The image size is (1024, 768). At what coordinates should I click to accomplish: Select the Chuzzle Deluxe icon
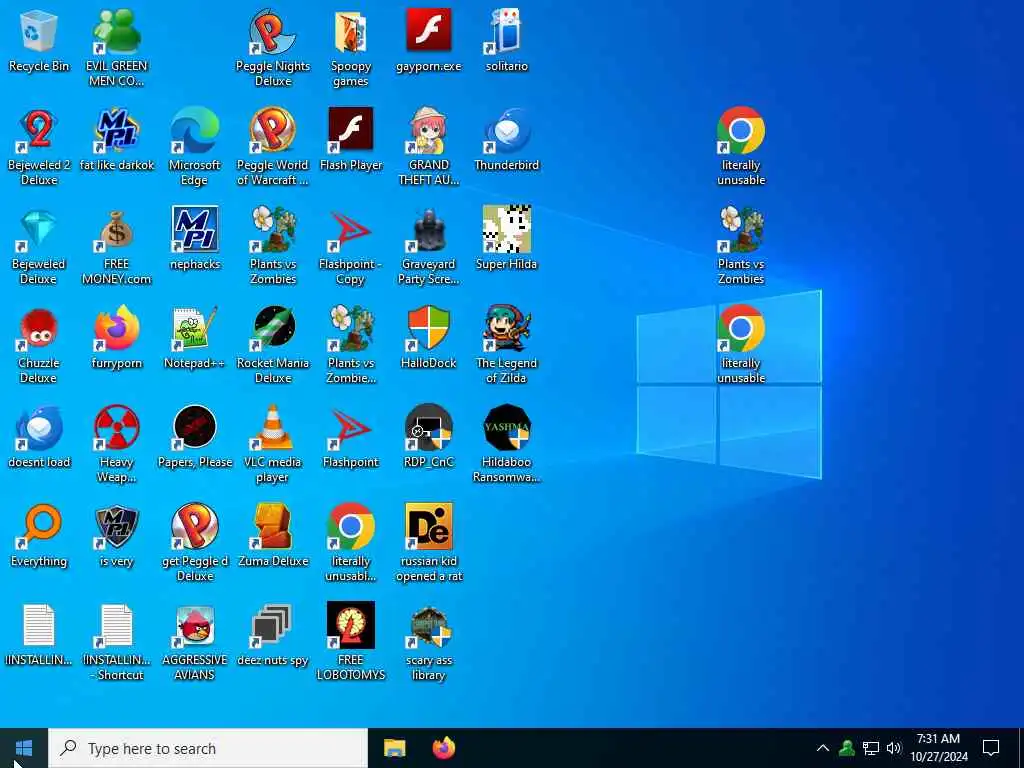(39, 328)
